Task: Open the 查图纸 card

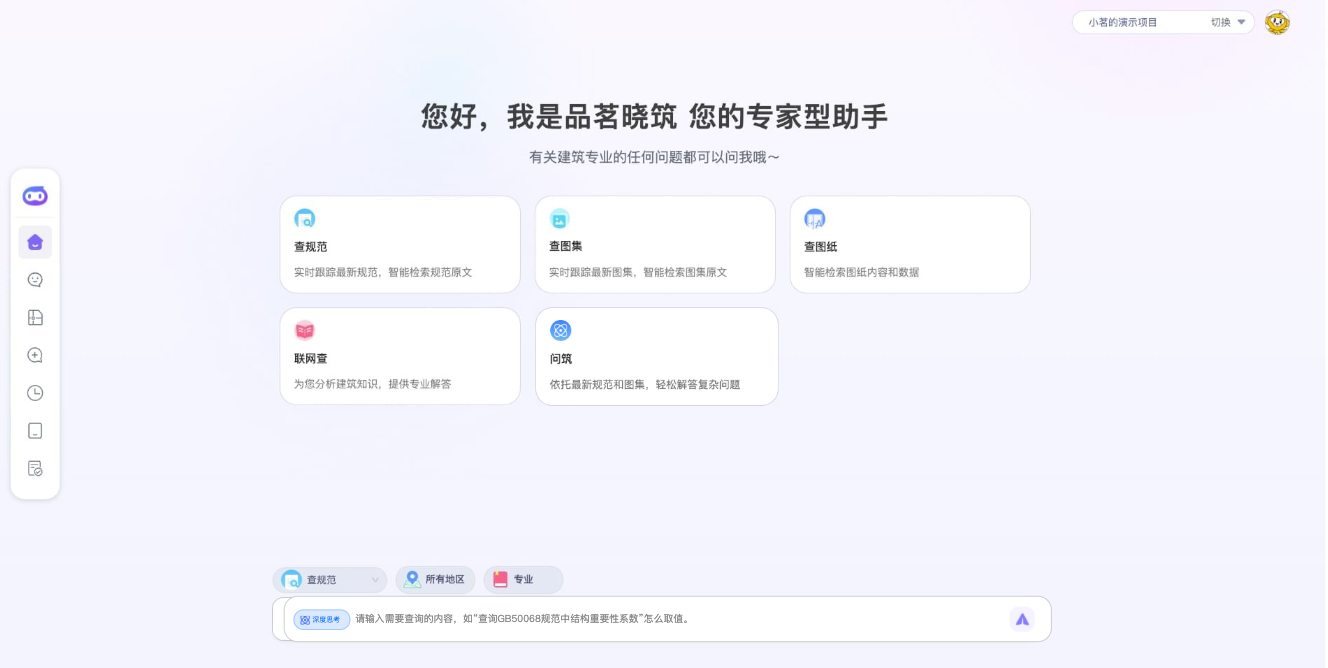Action: tap(910, 244)
